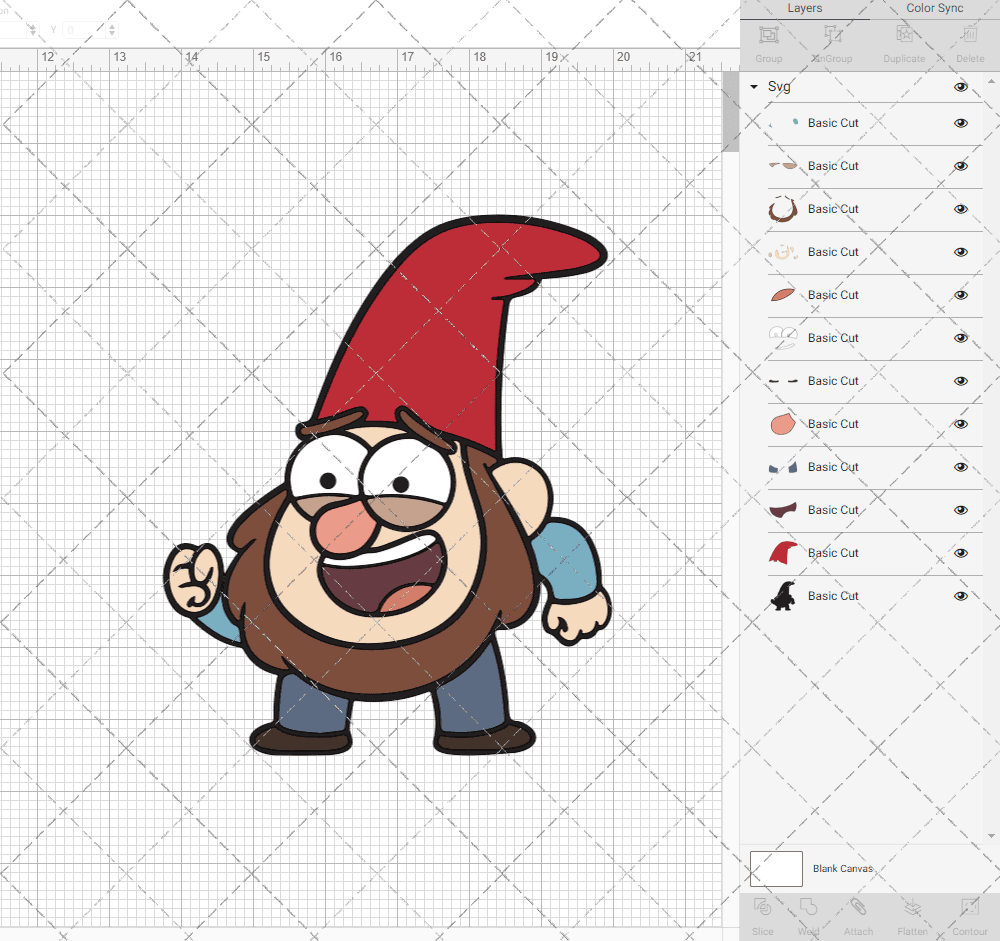Select the Contour tool
The image size is (1000, 941).
click(969, 907)
